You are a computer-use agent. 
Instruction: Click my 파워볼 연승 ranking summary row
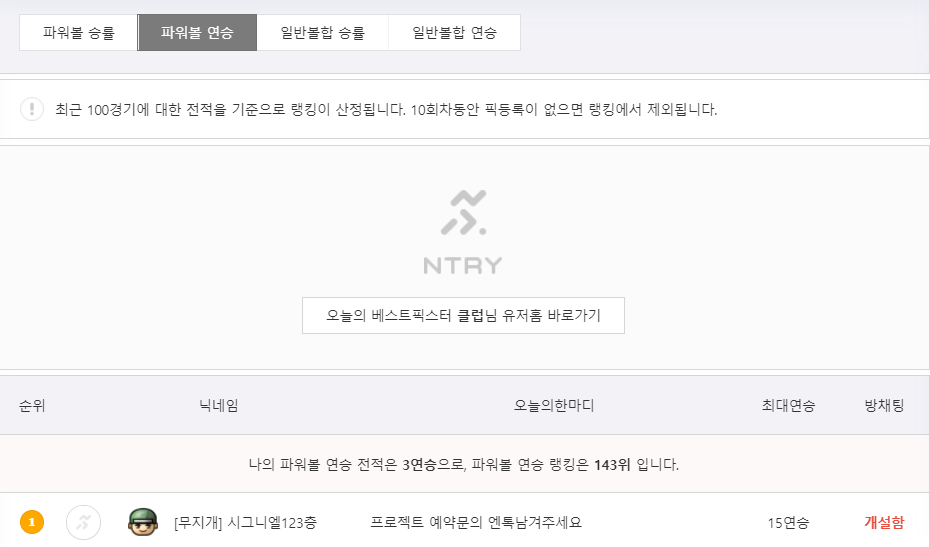(464, 464)
